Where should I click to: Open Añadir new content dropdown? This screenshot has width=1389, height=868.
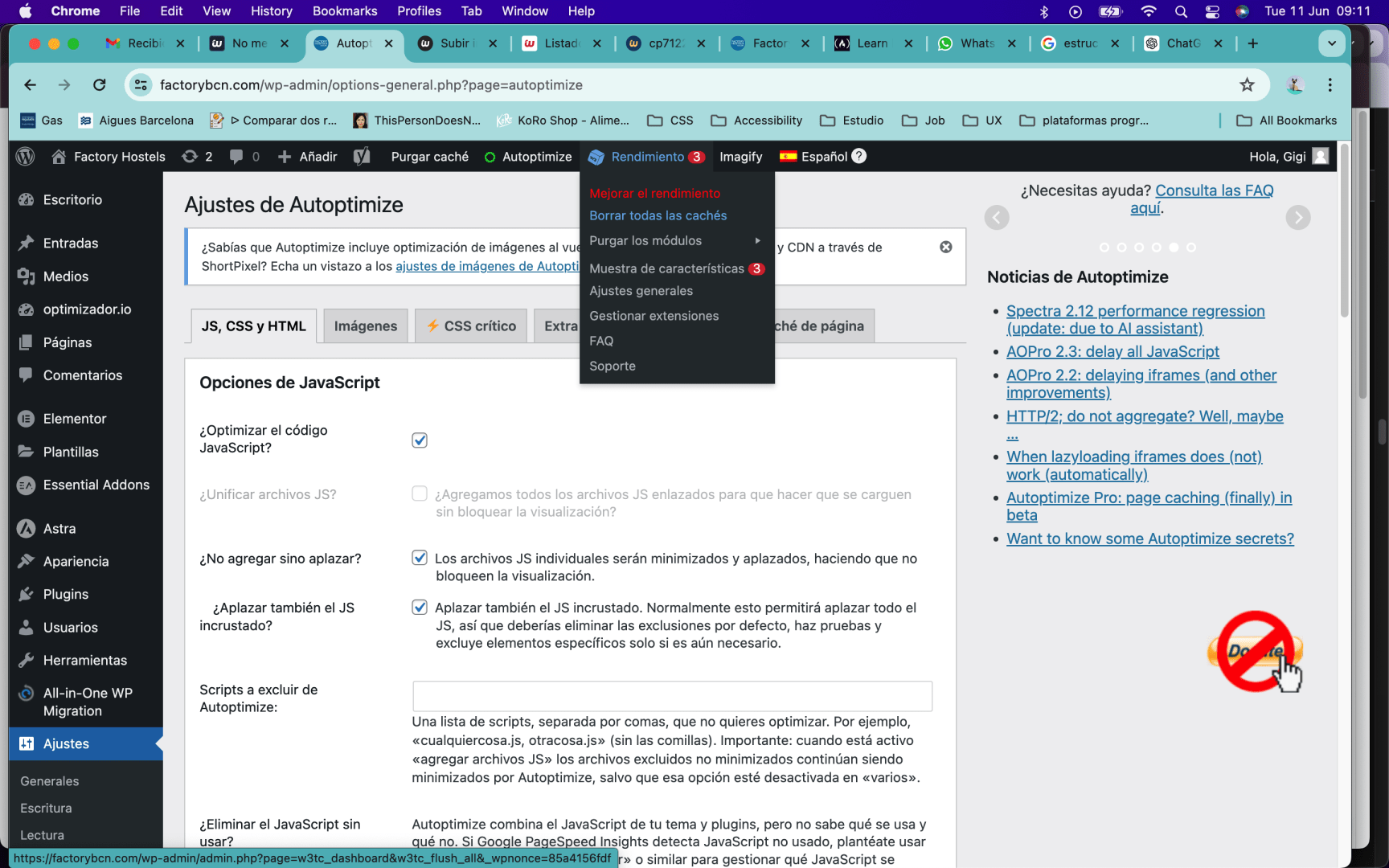pyautogui.click(x=307, y=157)
